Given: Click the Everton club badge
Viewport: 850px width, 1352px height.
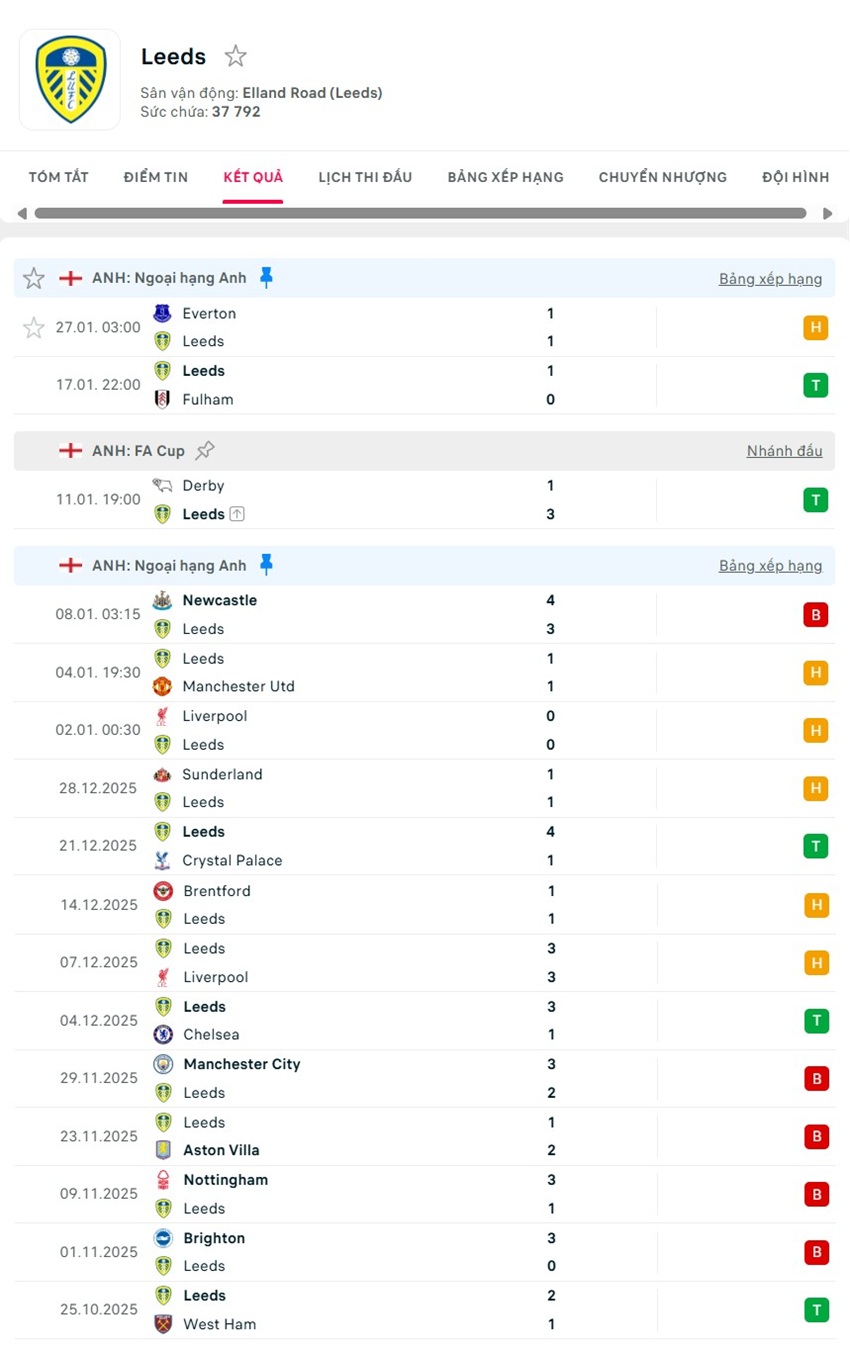Looking at the screenshot, I should pyautogui.click(x=163, y=313).
